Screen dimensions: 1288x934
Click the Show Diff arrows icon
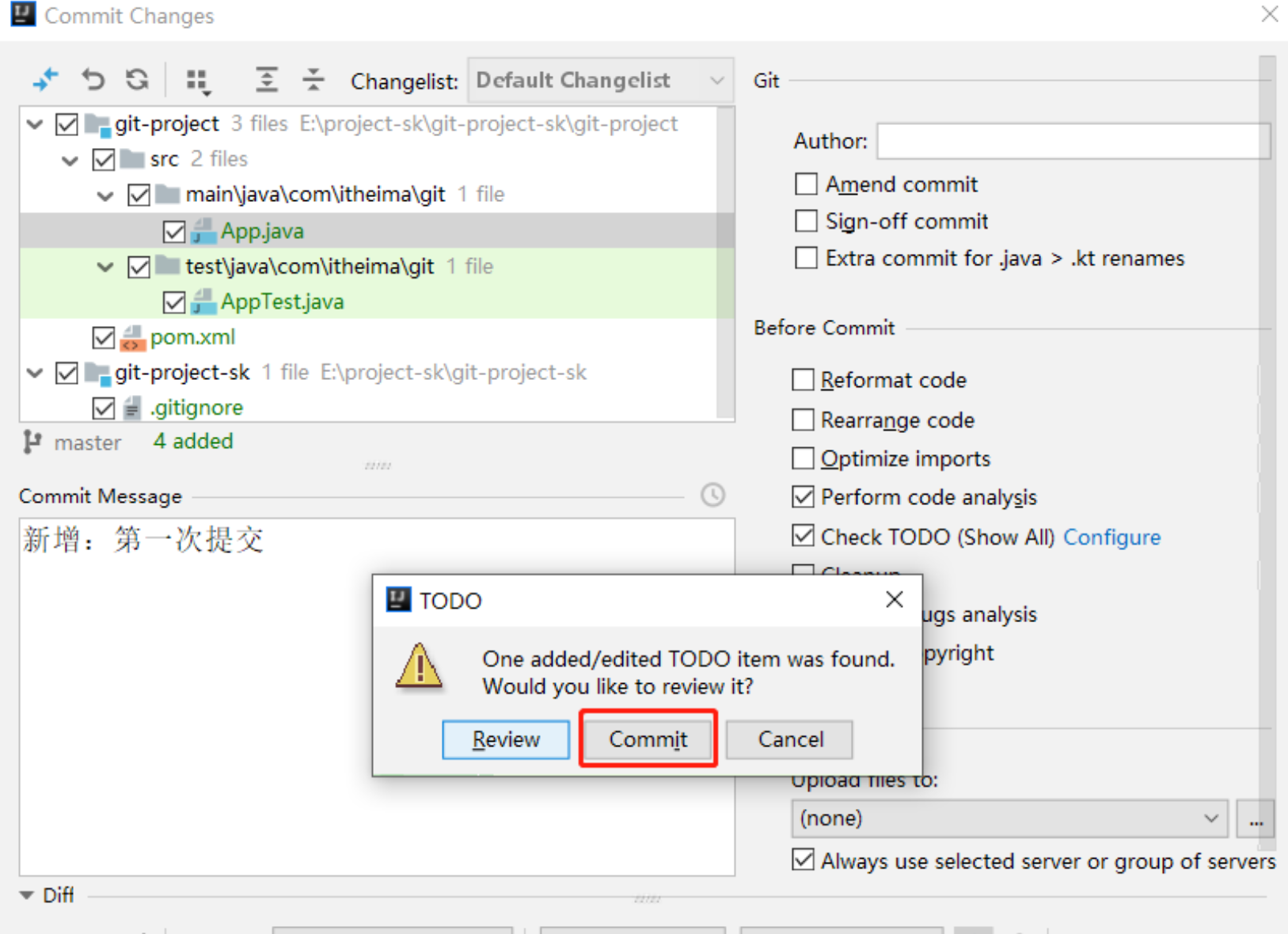tap(45, 80)
